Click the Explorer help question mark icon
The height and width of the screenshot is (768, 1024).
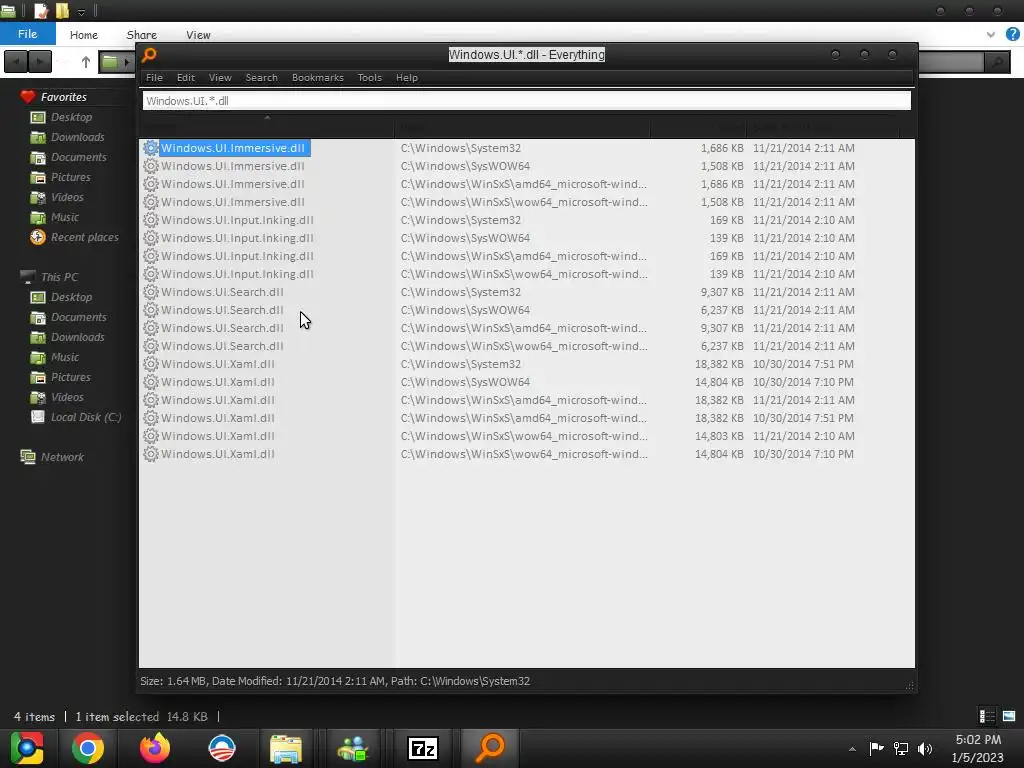coord(1012,34)
